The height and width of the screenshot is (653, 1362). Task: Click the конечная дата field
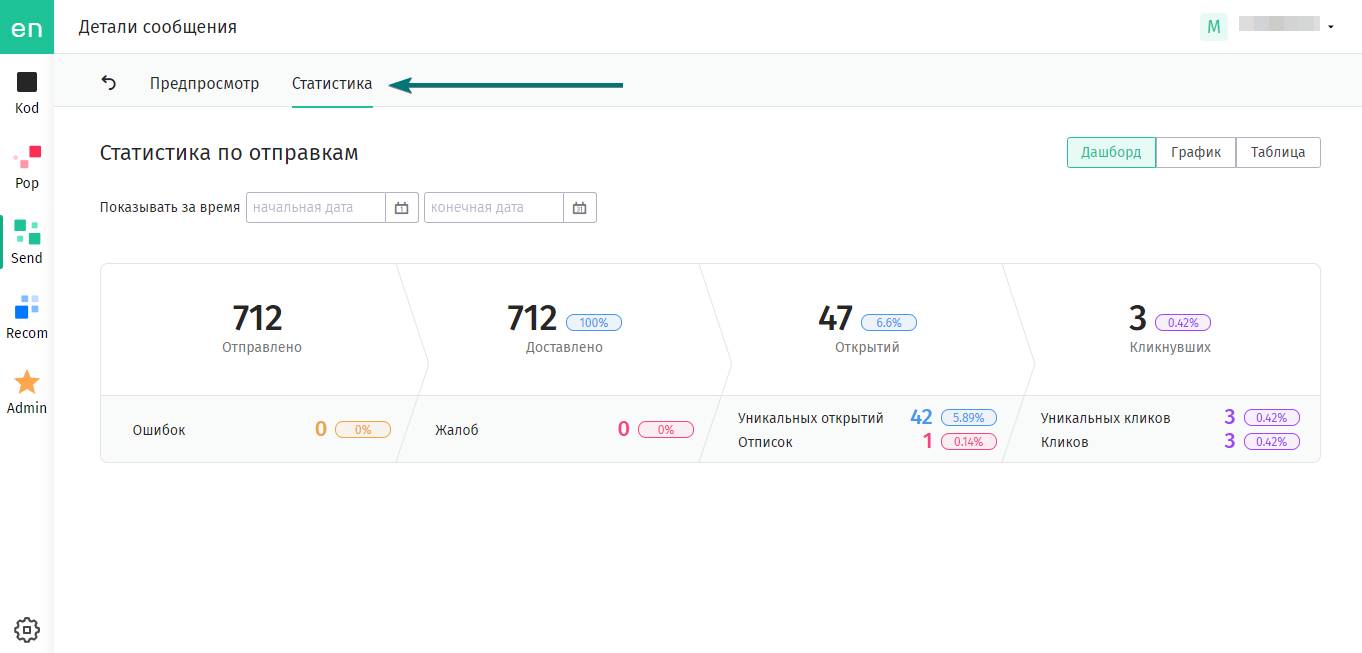(x=494, y=208)
